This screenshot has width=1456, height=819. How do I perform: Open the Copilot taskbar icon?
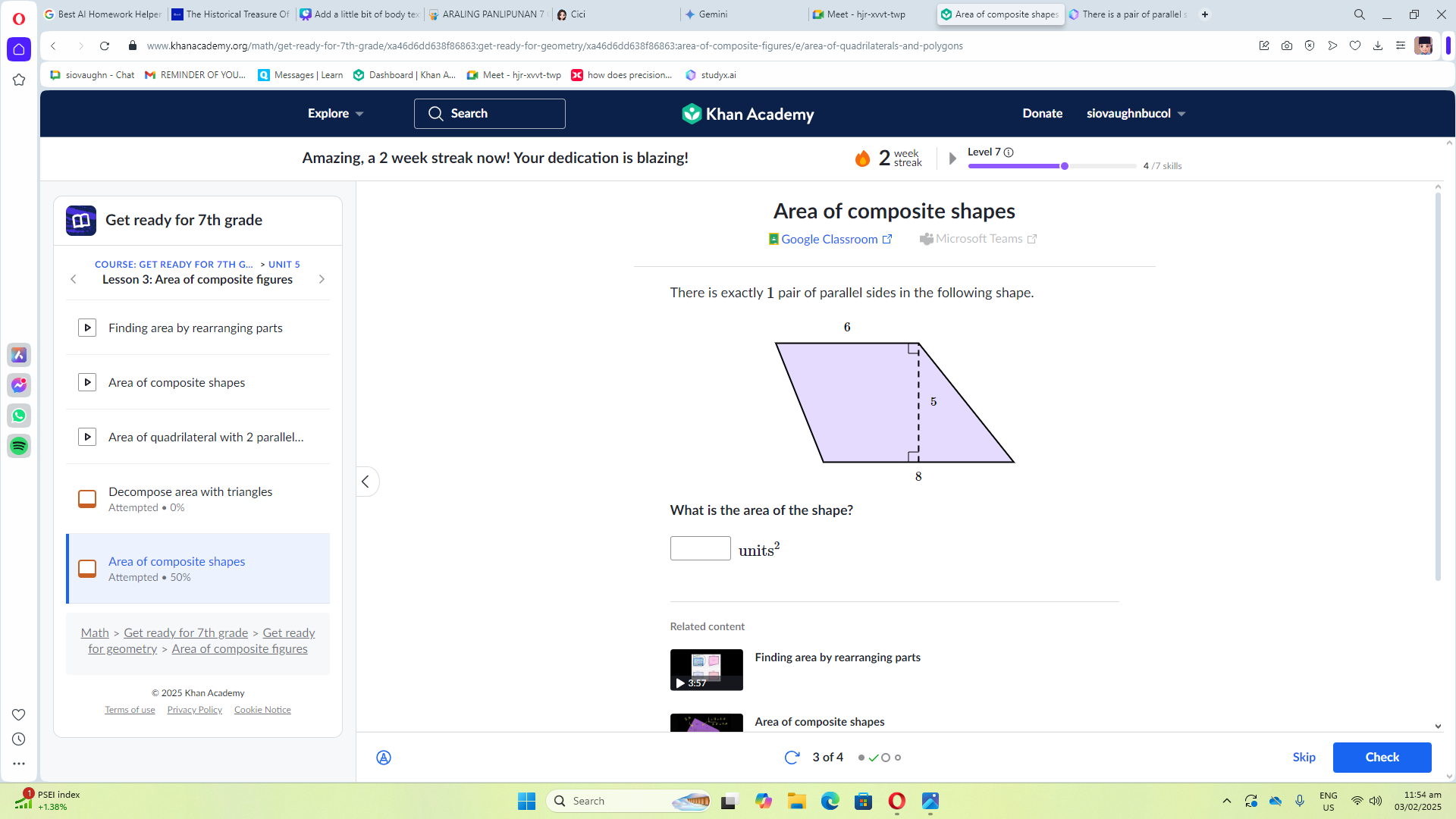pos(763,801)
